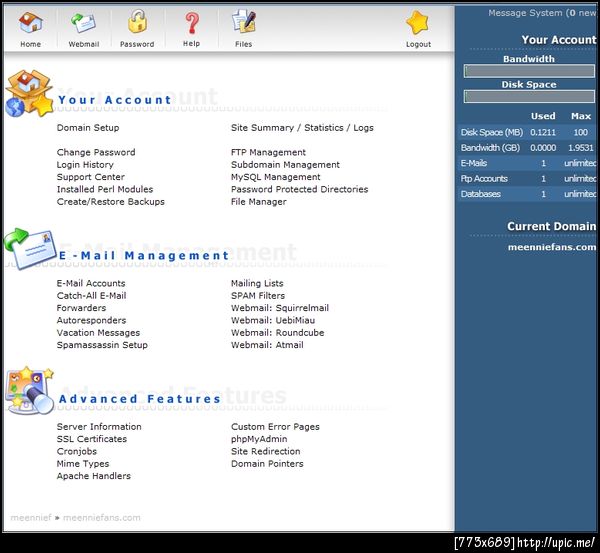Image resolution: width=600 pixels, height=553 pixels.
Task: Go to Change Password link
Action: (x=96, y=152)
